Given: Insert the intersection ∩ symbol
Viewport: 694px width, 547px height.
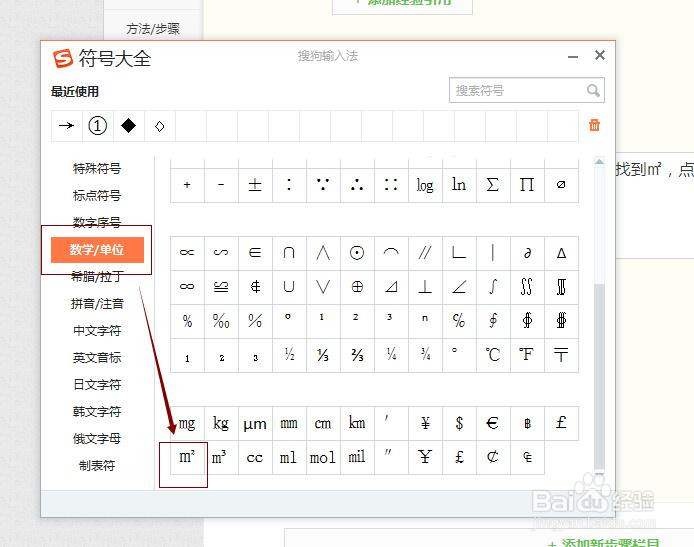Looking at the screenshot, I should coord(289,253).
